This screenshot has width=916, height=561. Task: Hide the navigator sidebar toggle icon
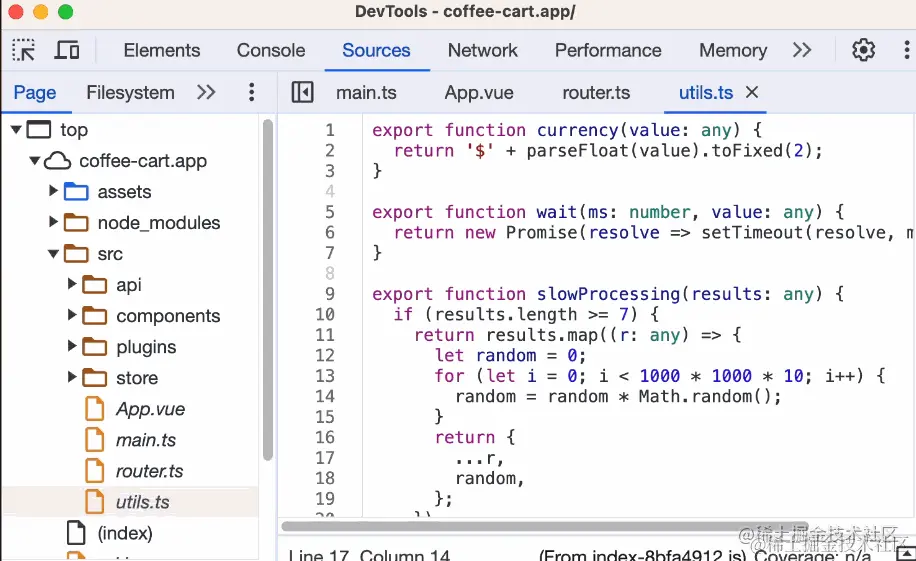(302, 92)
